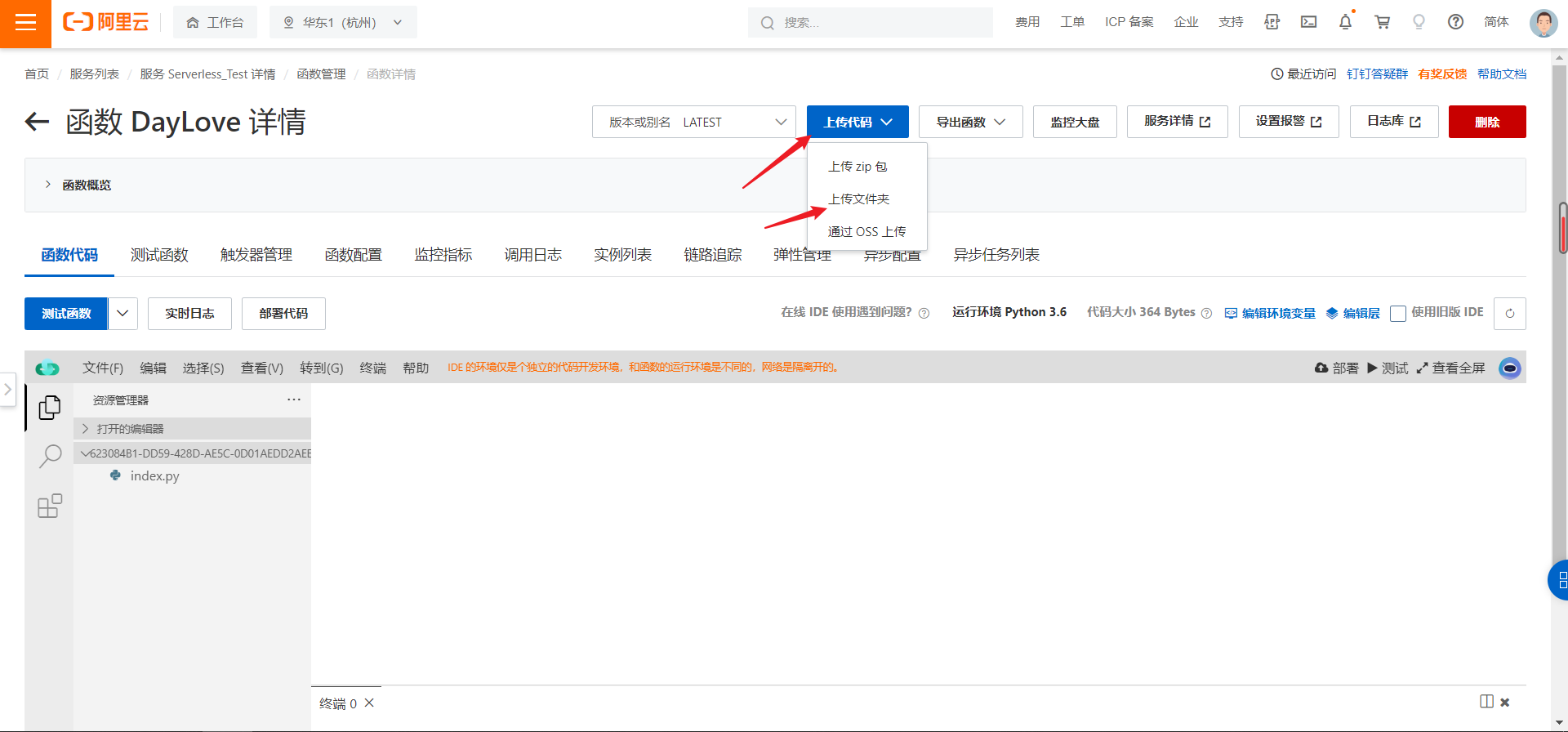Close the terminal panel with the X icon
The width and height of the screenshot is (1568, 732).
[1504, 702]
